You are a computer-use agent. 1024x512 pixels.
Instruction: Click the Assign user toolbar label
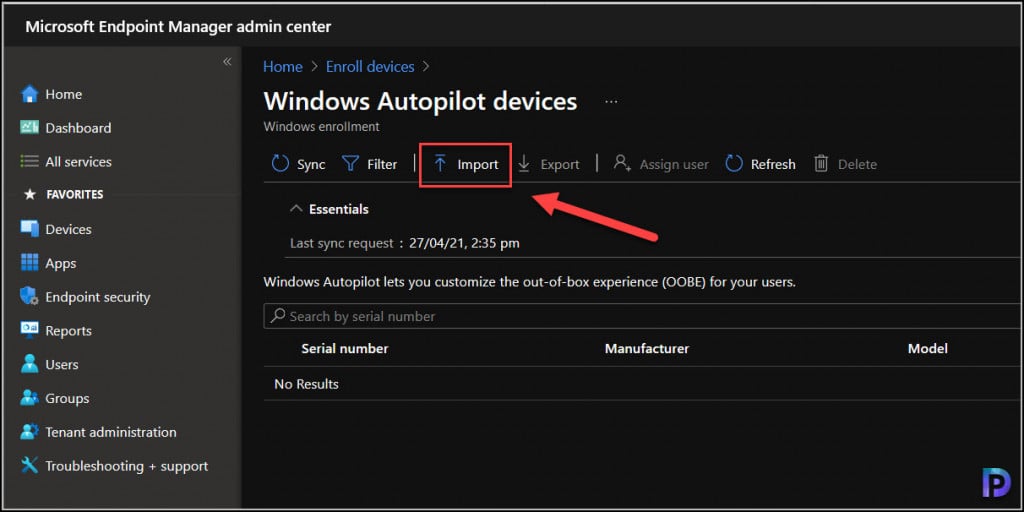tap(674, 165)
